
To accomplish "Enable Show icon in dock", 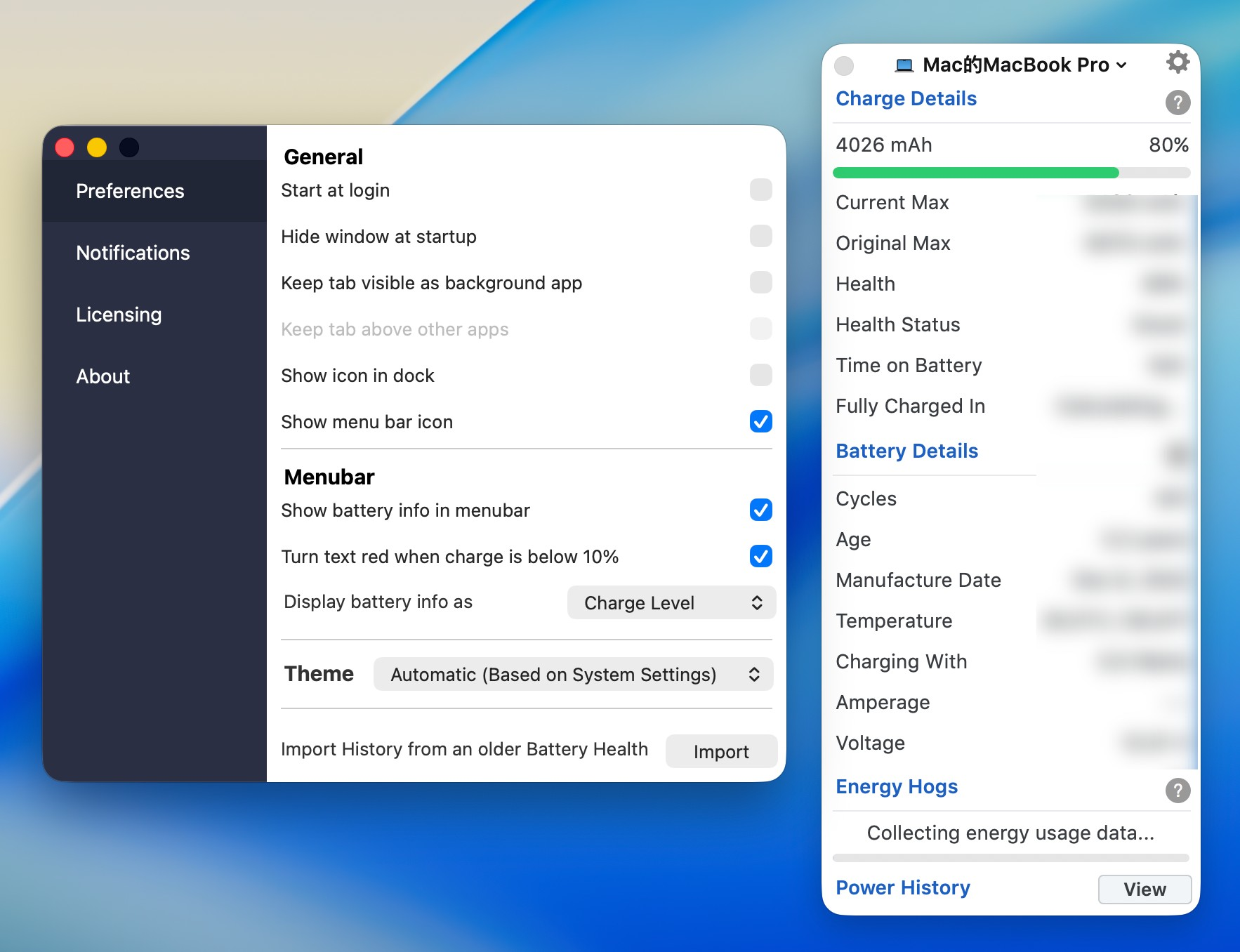I will (x=760, y=376).
